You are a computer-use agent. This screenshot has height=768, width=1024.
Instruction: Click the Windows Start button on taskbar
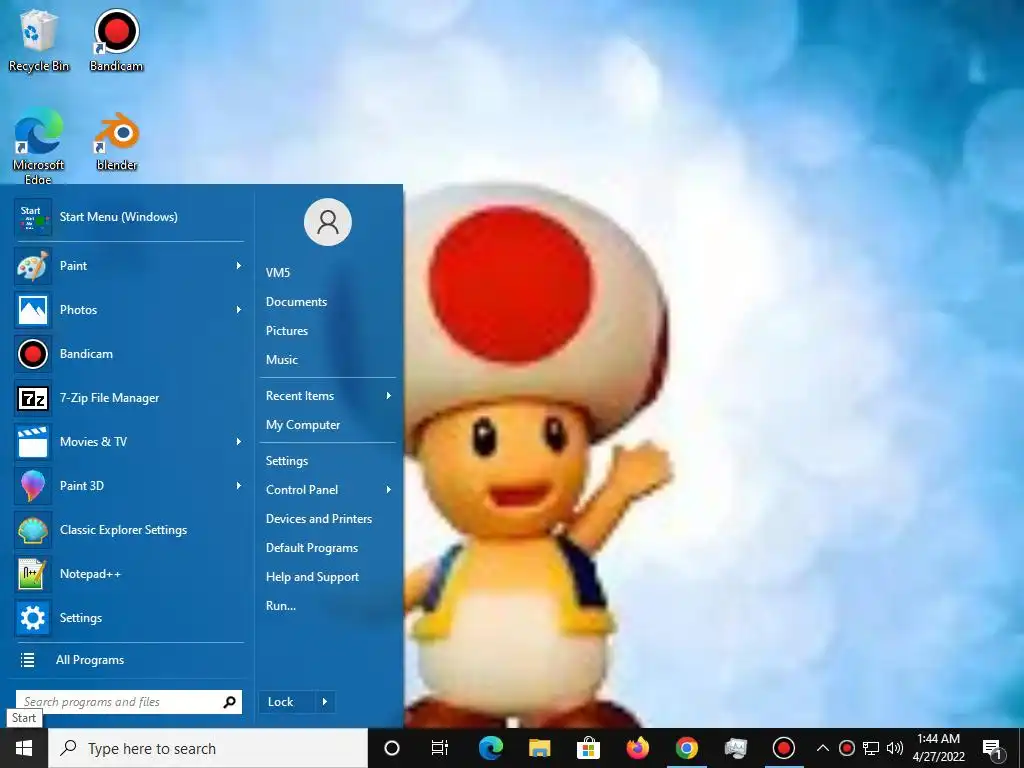tap(24, 748)
